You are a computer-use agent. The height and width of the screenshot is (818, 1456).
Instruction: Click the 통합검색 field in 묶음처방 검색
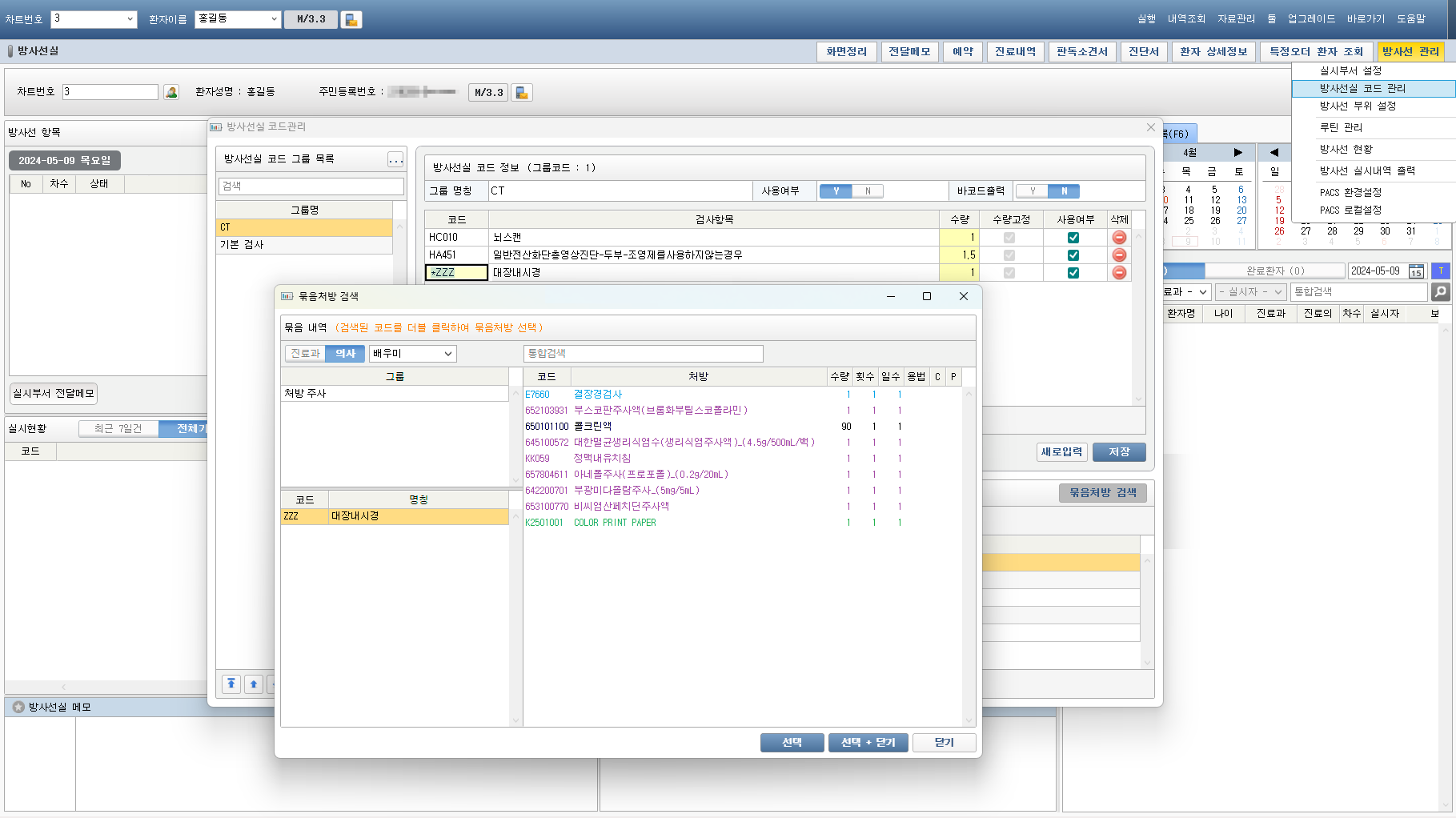pos(643,354)
